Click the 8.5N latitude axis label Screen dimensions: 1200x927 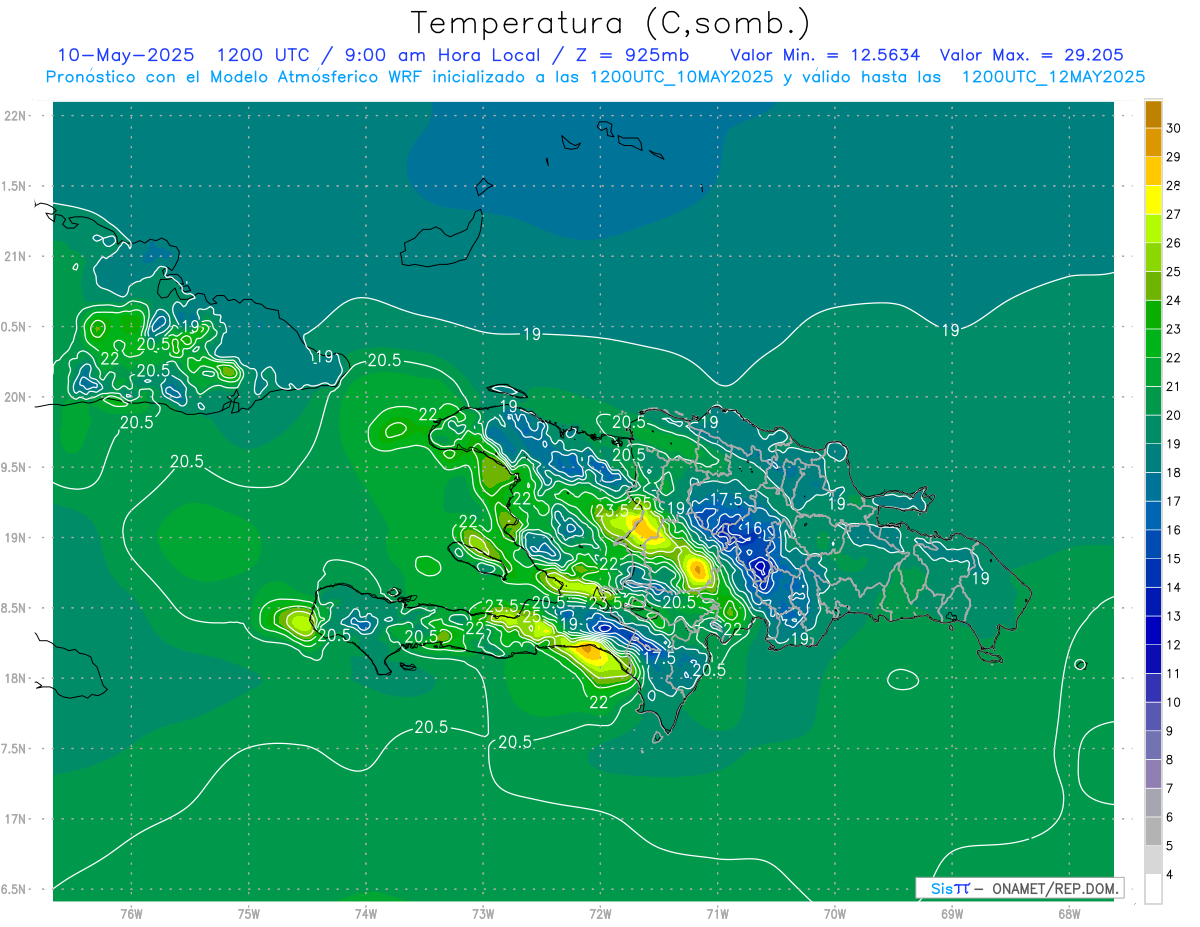click(16, 608)
